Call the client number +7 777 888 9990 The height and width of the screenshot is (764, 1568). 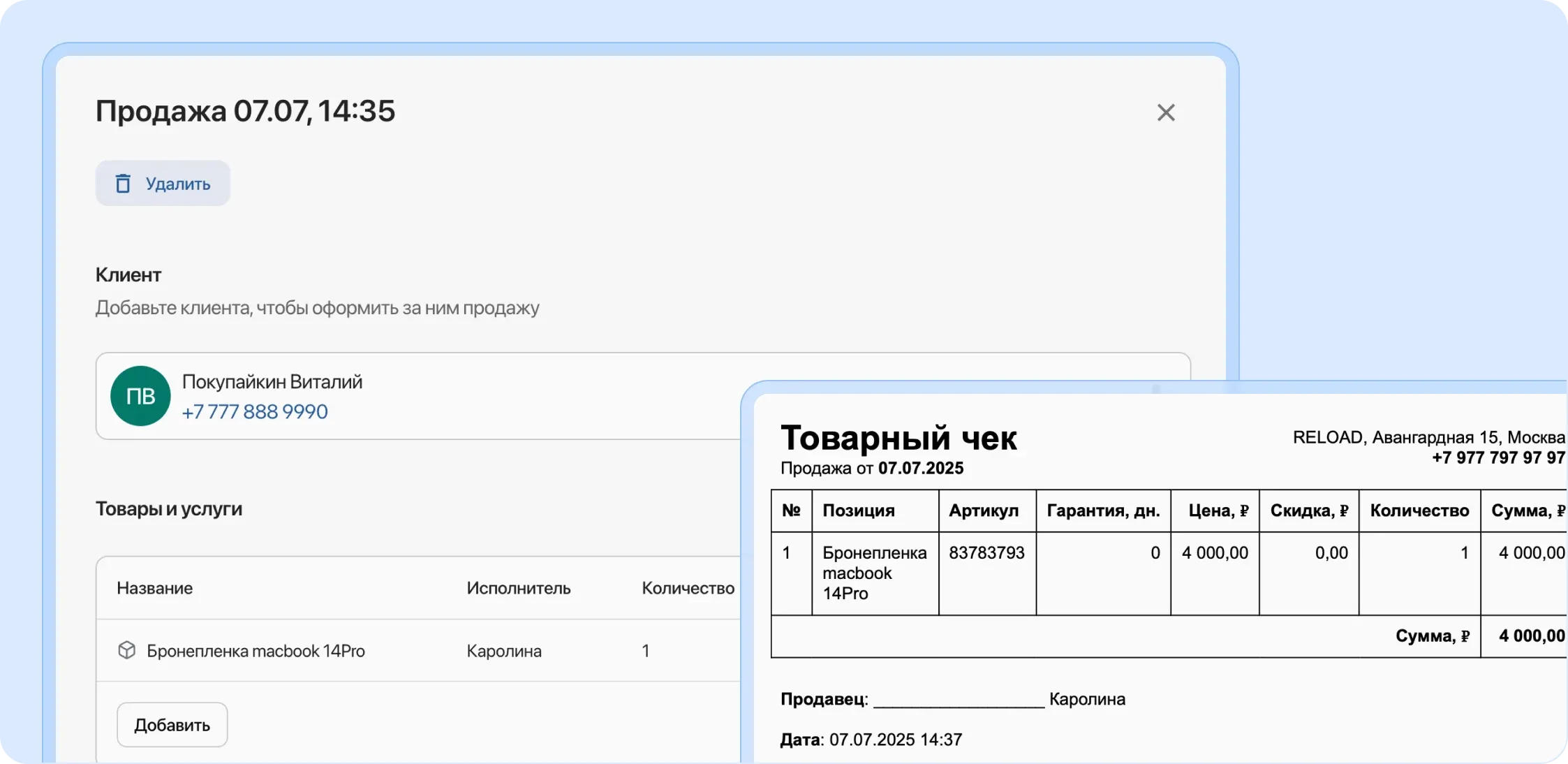point(255,411)
